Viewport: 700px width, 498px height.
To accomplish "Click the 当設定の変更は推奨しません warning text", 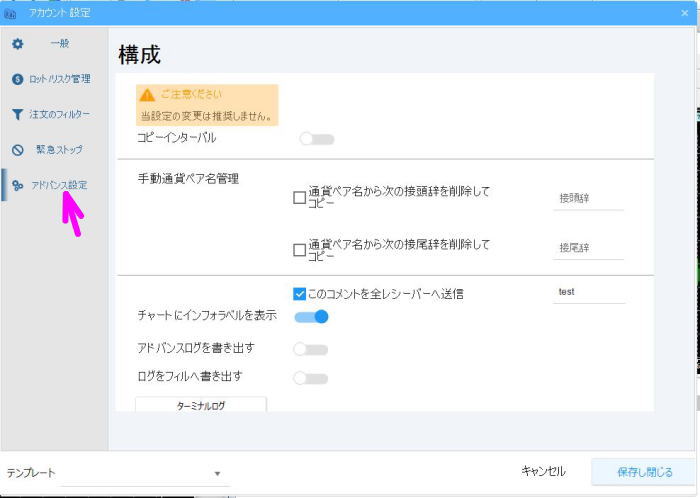I will click(x=207, y=116).
